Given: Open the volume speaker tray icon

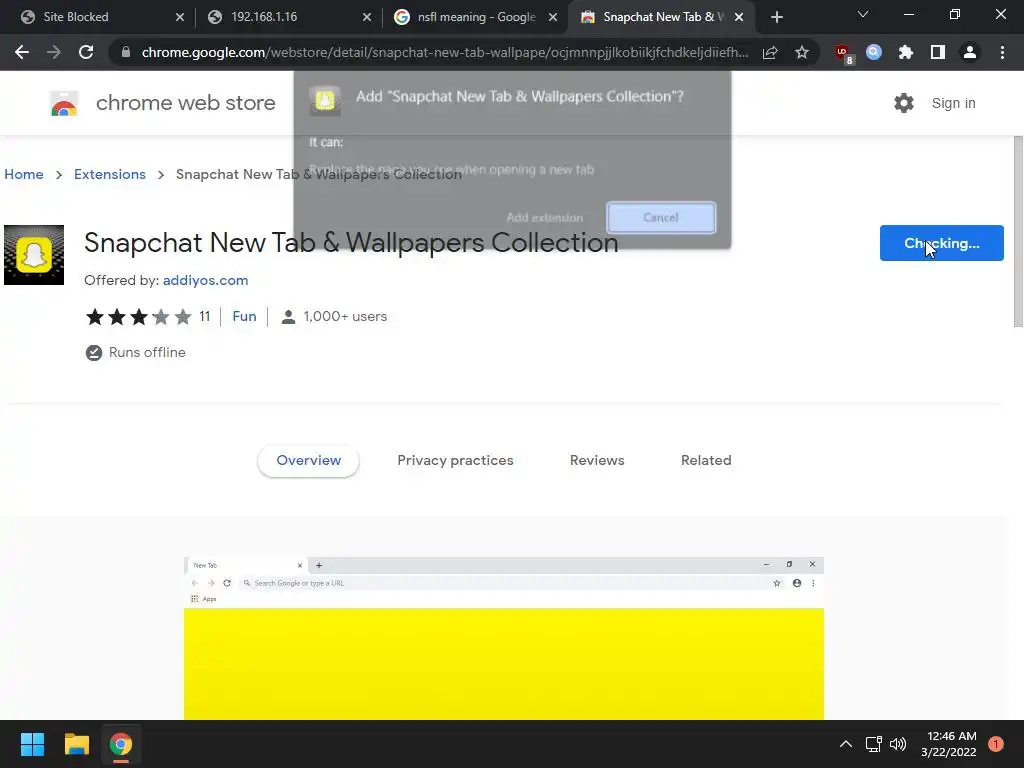Looking at the screenshot, I should click(898, 744).
